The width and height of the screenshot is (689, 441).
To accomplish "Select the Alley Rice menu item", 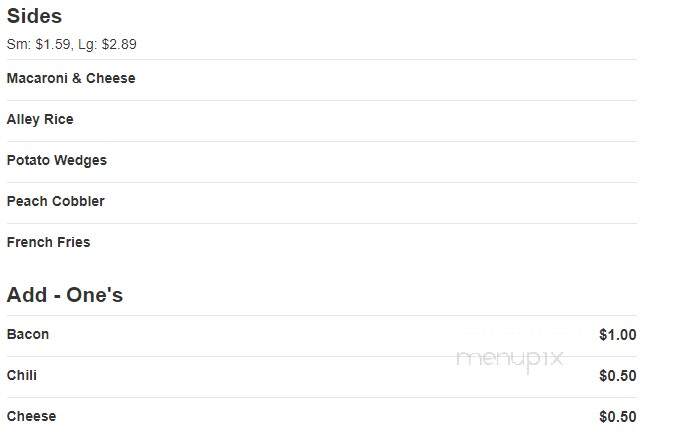I will tap(40, 119).
